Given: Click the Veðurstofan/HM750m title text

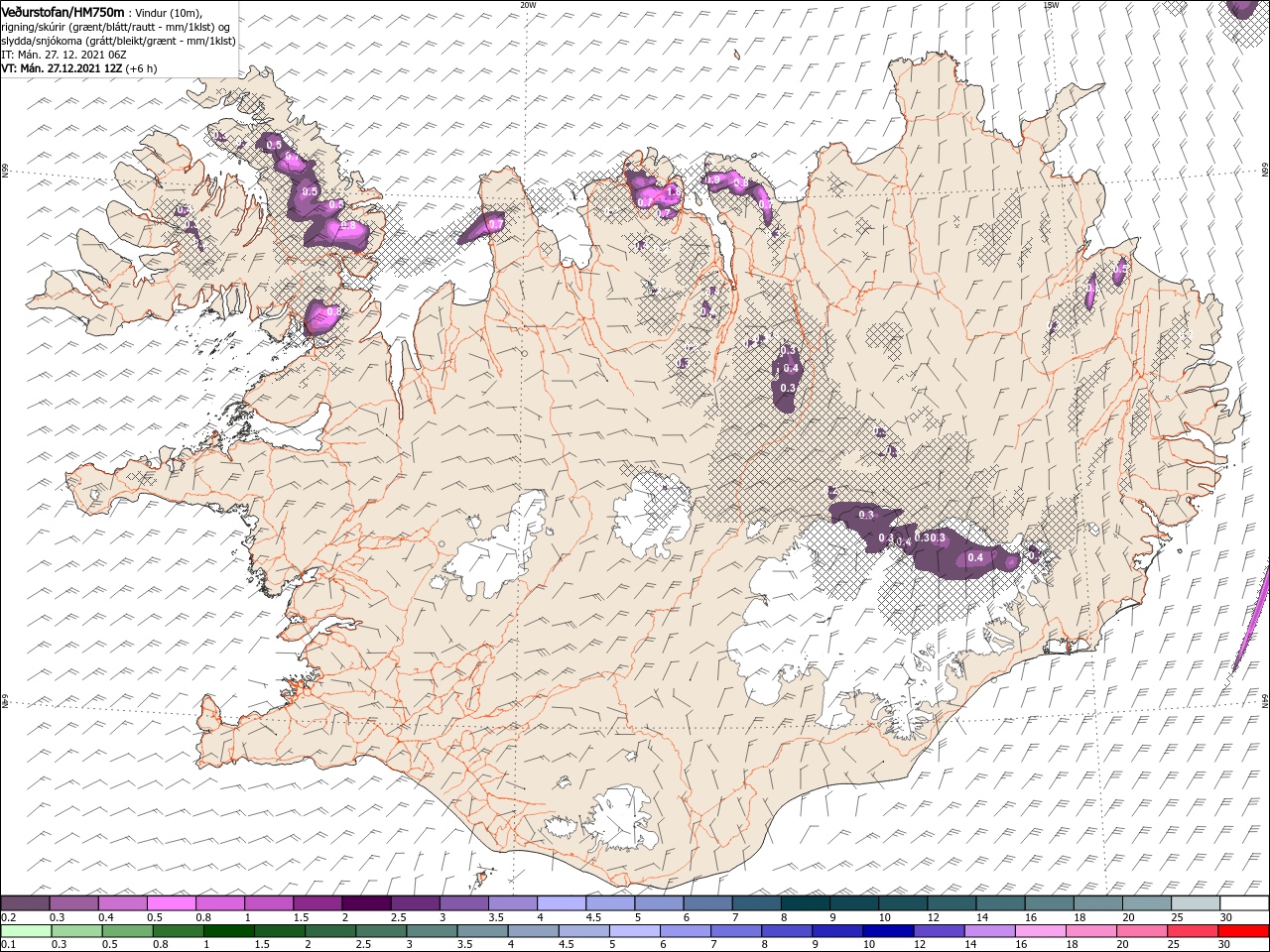Looking at the screenshot, I should [63, 11].
